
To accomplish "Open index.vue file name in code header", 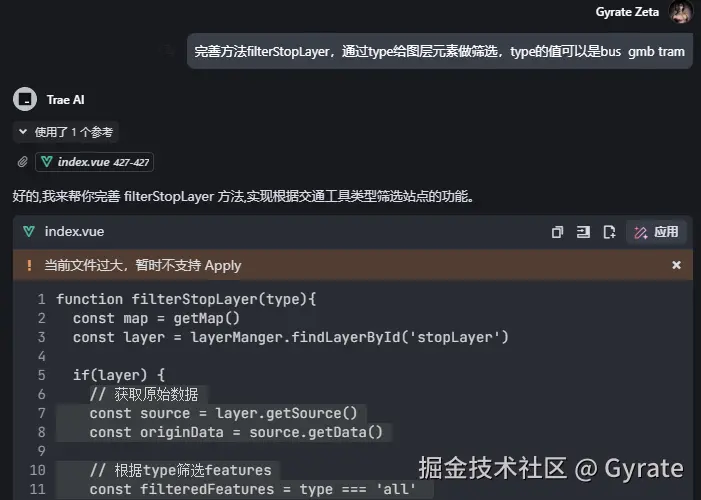I will point(74,231).
